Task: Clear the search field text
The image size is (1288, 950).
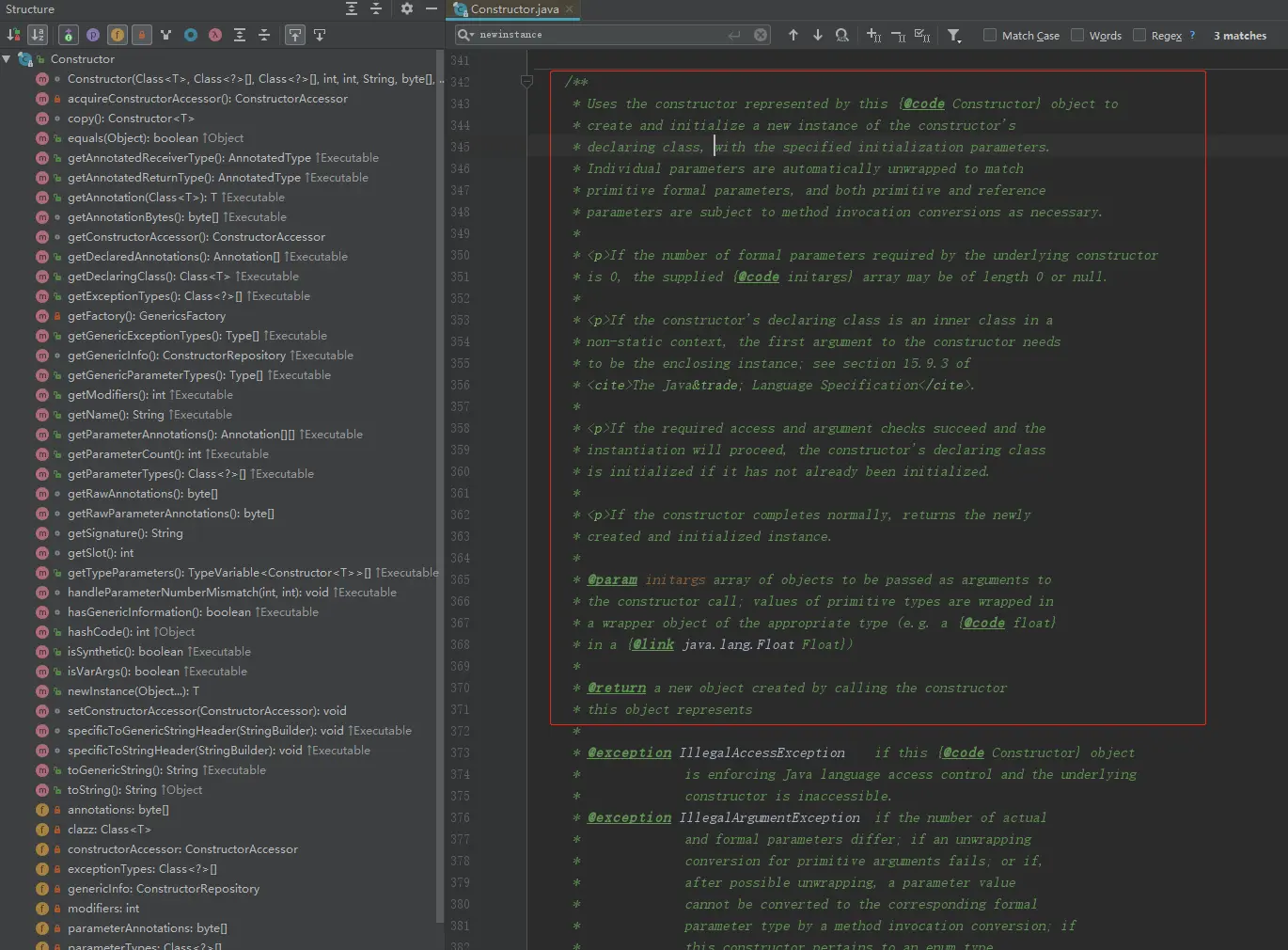Action: [x=761, y=35]
